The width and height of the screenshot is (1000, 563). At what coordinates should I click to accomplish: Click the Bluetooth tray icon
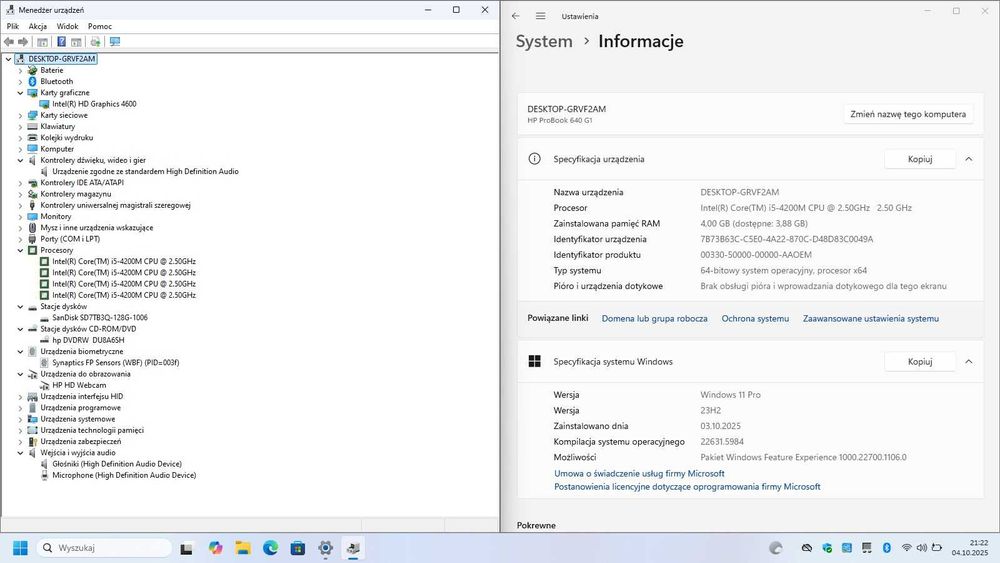[x=886, y=548]
